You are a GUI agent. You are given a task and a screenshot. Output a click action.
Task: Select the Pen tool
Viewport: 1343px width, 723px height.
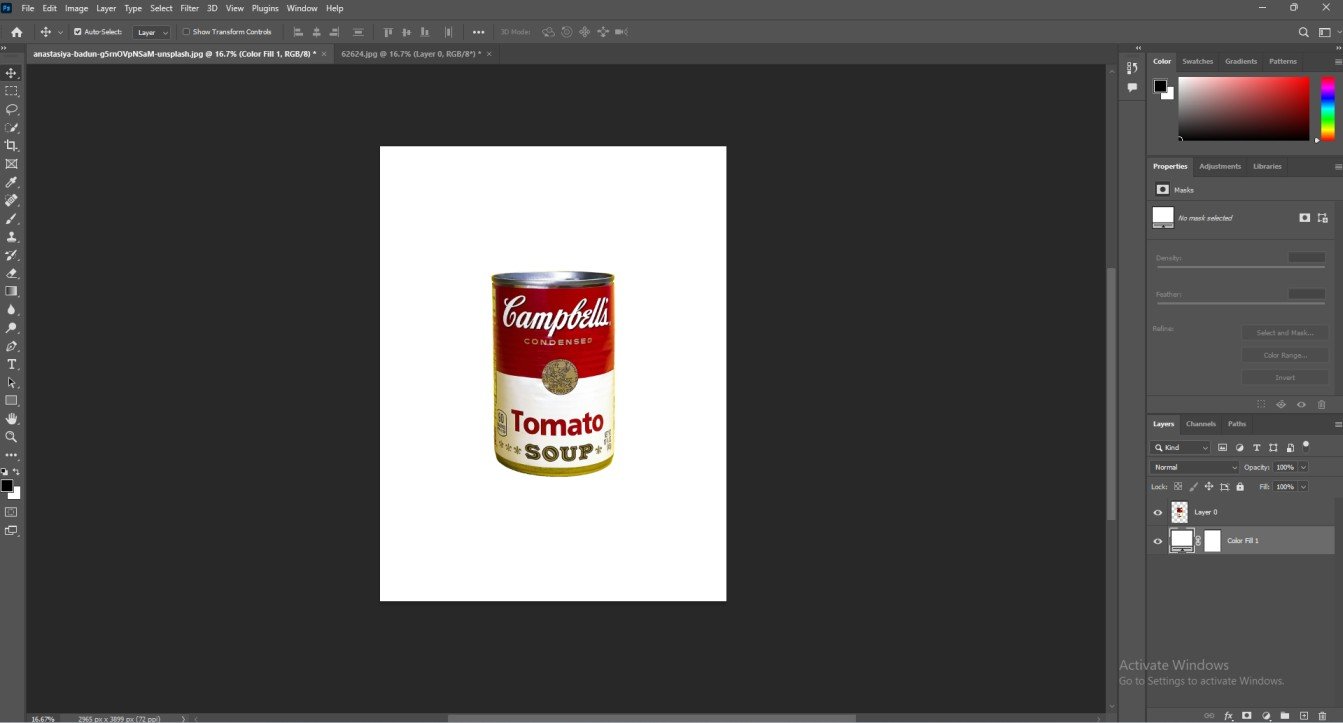click(x=12, y=346)
